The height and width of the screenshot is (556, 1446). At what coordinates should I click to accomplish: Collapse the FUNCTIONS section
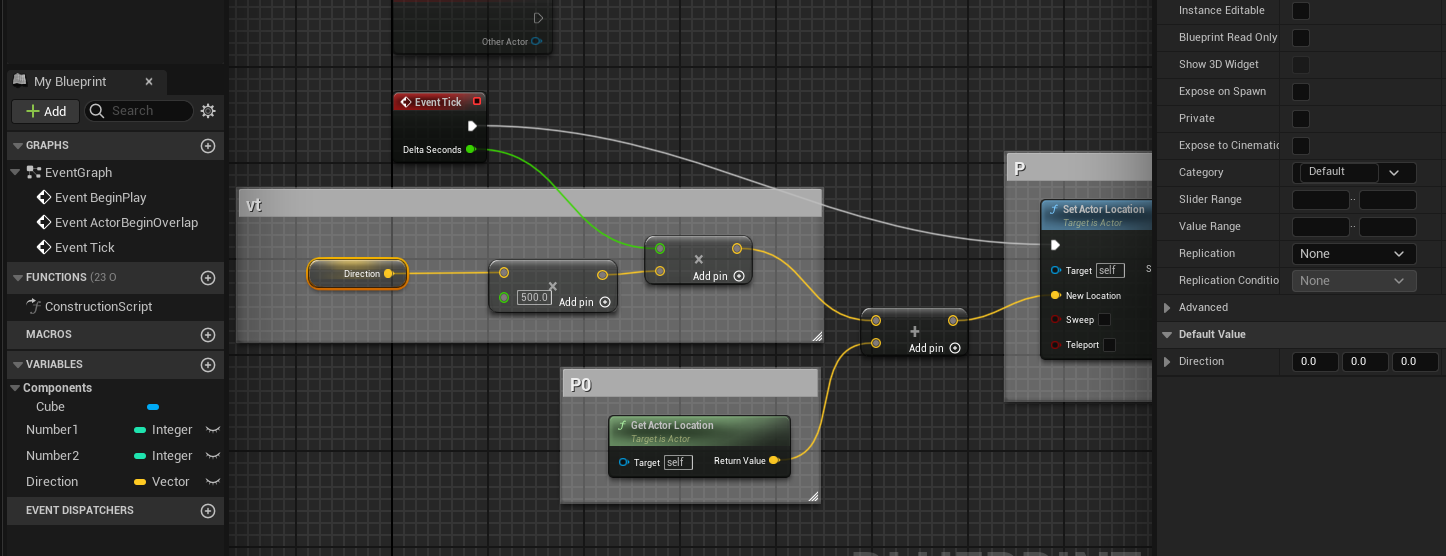pos(18,278)
